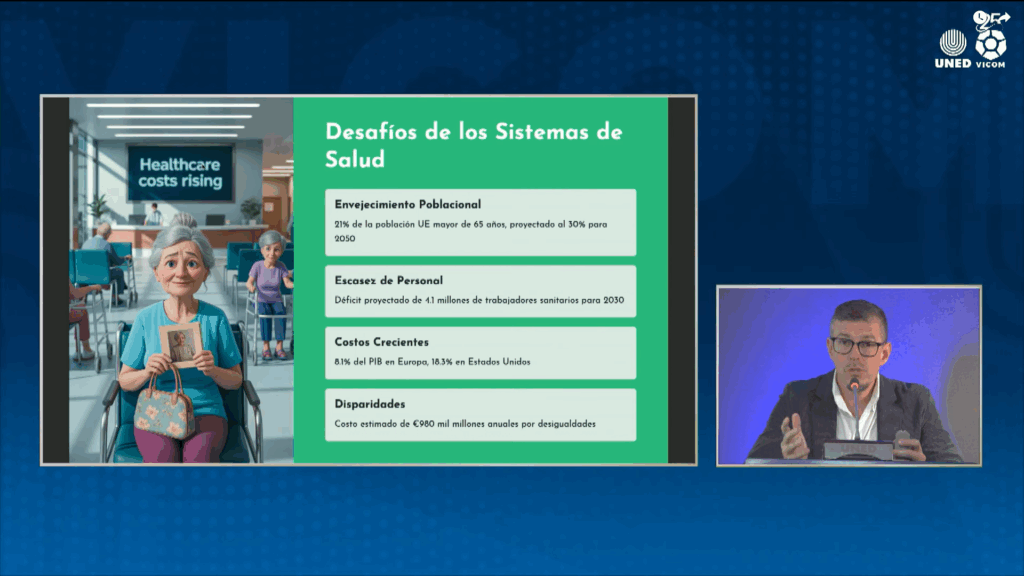Screen dimensions: 1024x576
Task: Click the photo held by the elderly woman
Action: click(x=181, y=344)
